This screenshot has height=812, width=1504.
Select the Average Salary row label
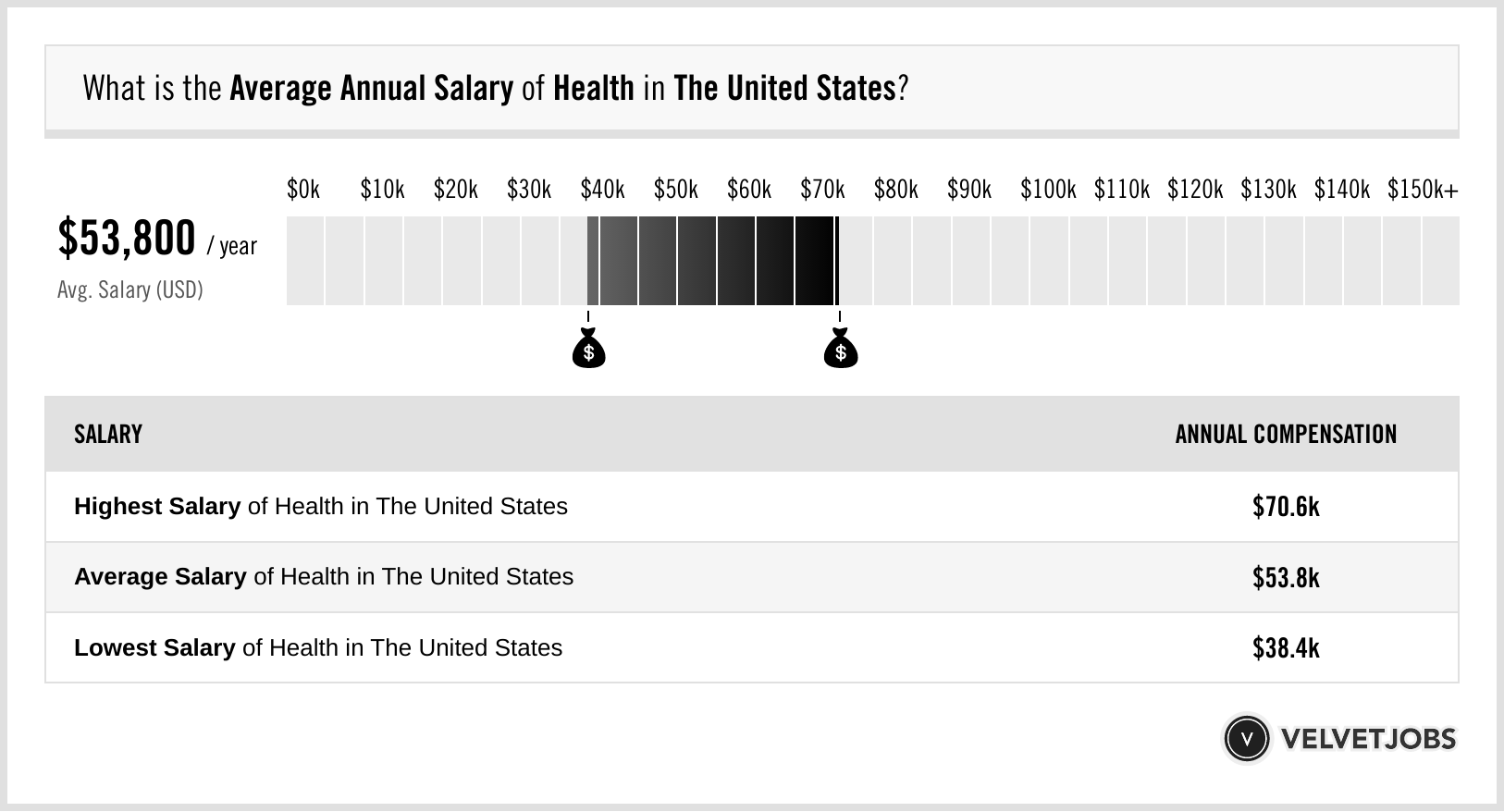tap(324, 577)
